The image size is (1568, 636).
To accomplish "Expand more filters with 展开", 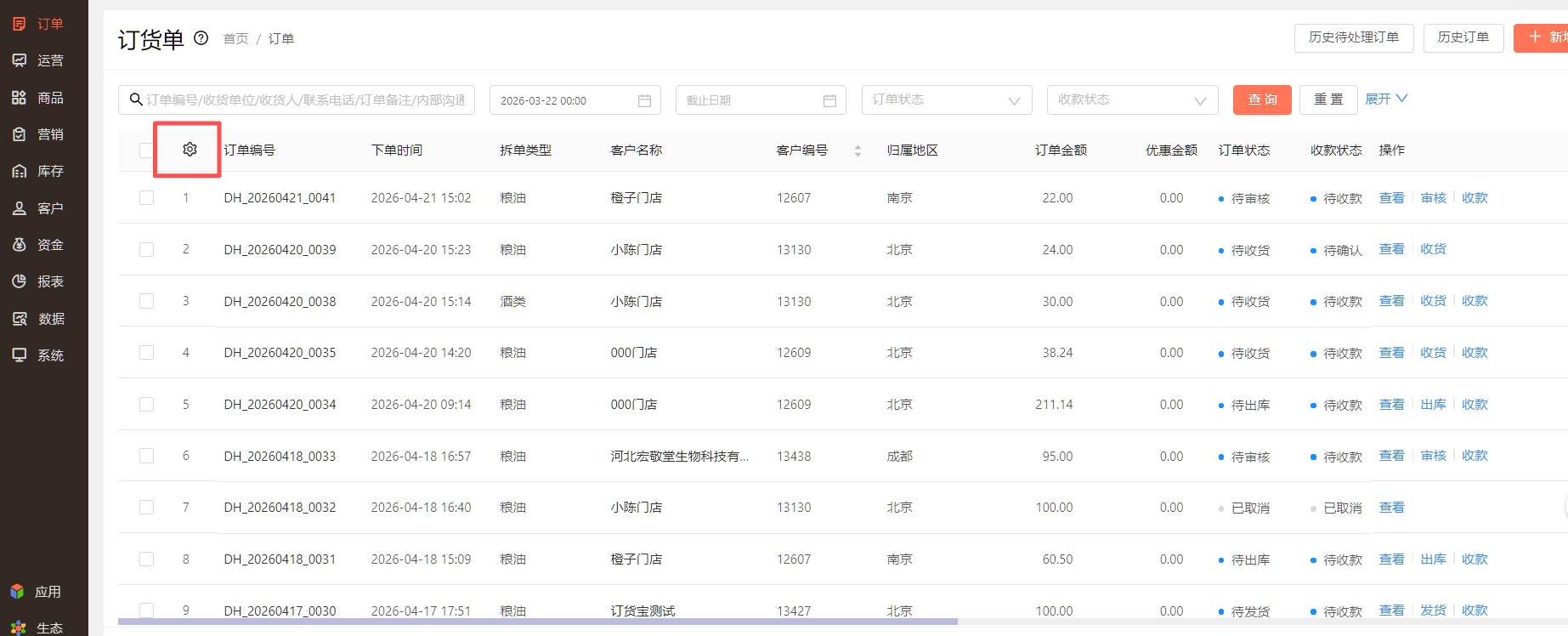I will [1386, 99].
